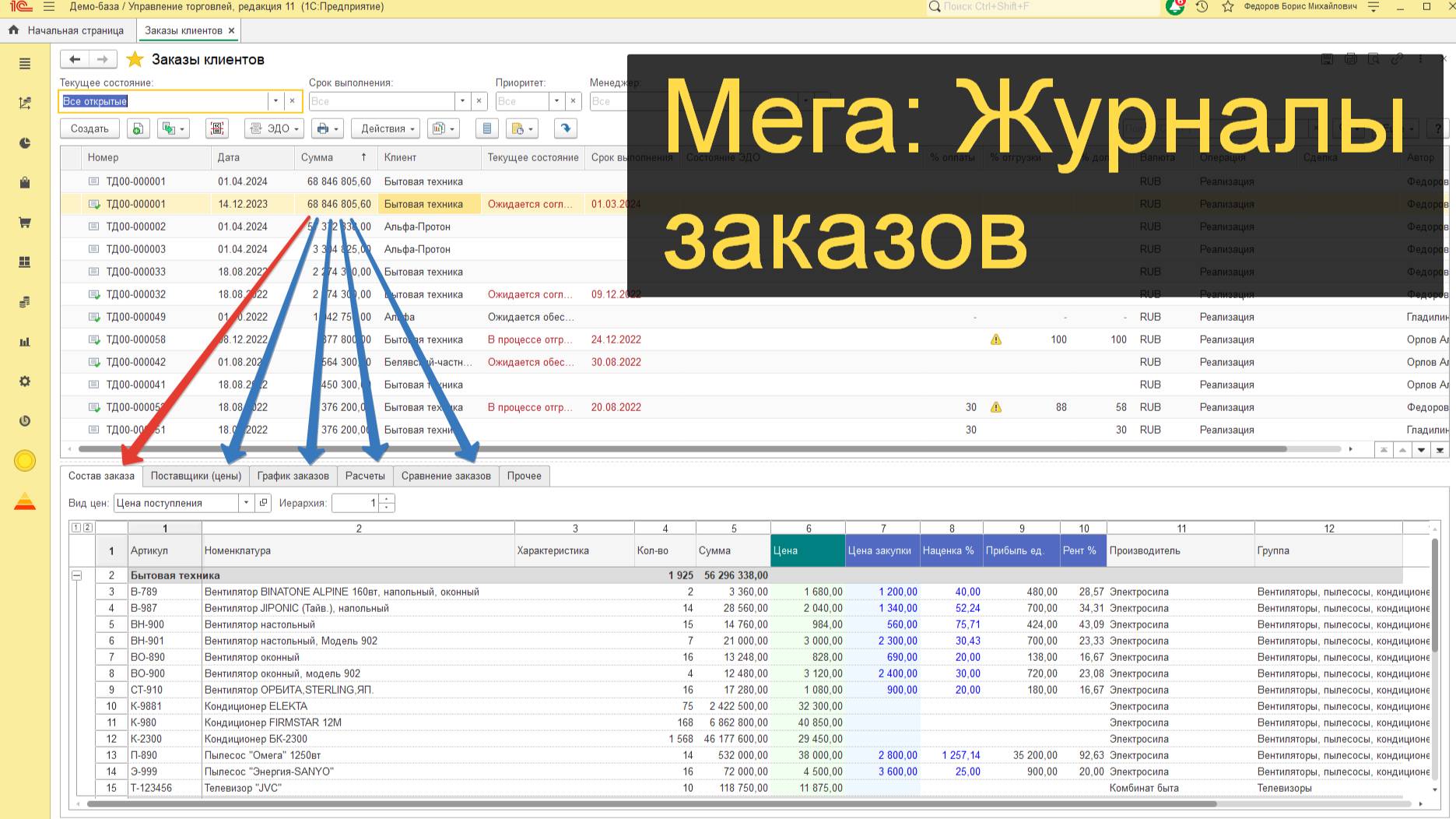Click the list view toolbar icon

[487, 128]
